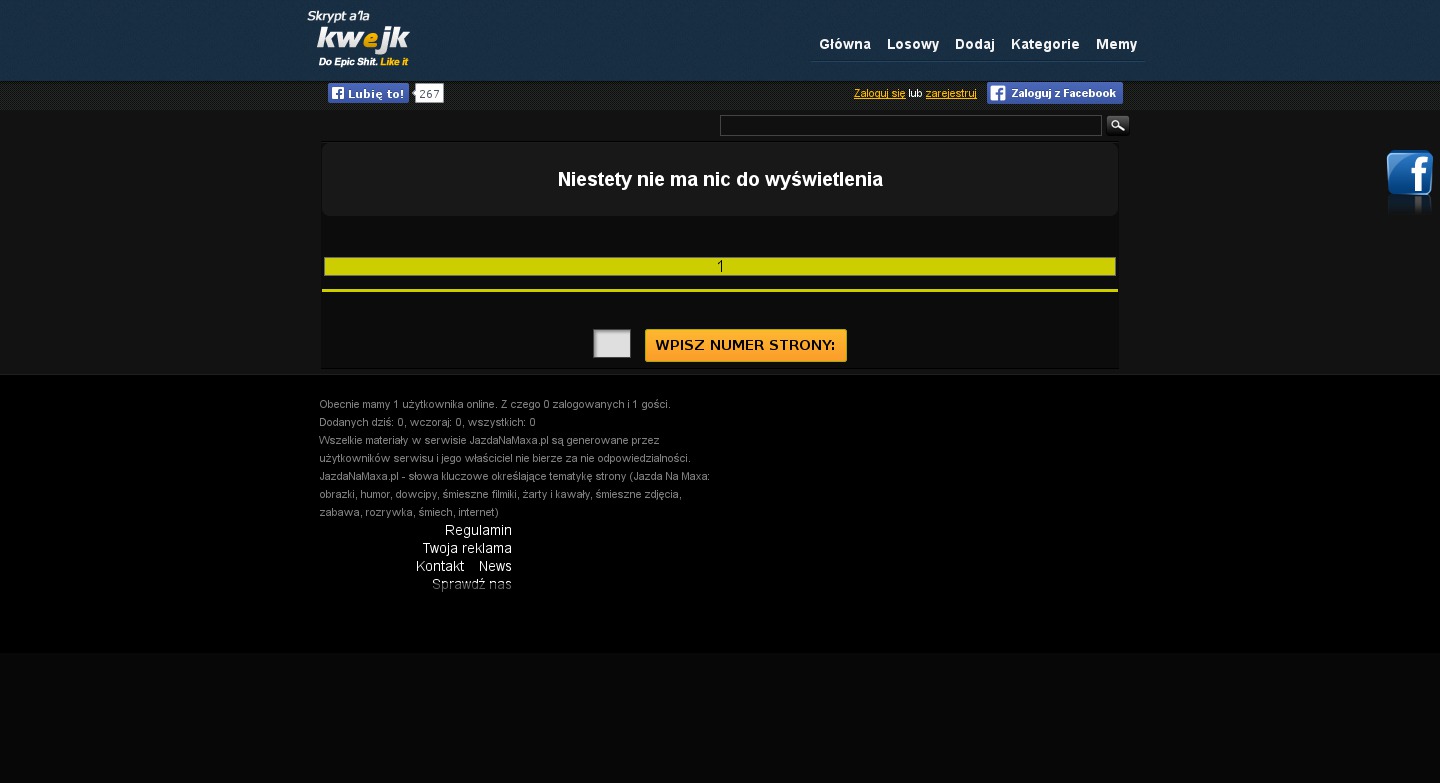The width and height of the screenshot is (1440, 783).
Task: Click the Kontakt footer link
Action: tap(439, 566)
